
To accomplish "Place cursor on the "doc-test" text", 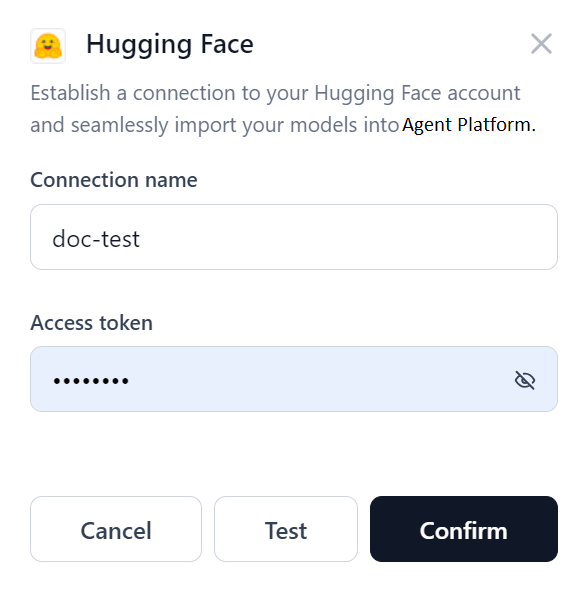I will (x=96, y=239).
